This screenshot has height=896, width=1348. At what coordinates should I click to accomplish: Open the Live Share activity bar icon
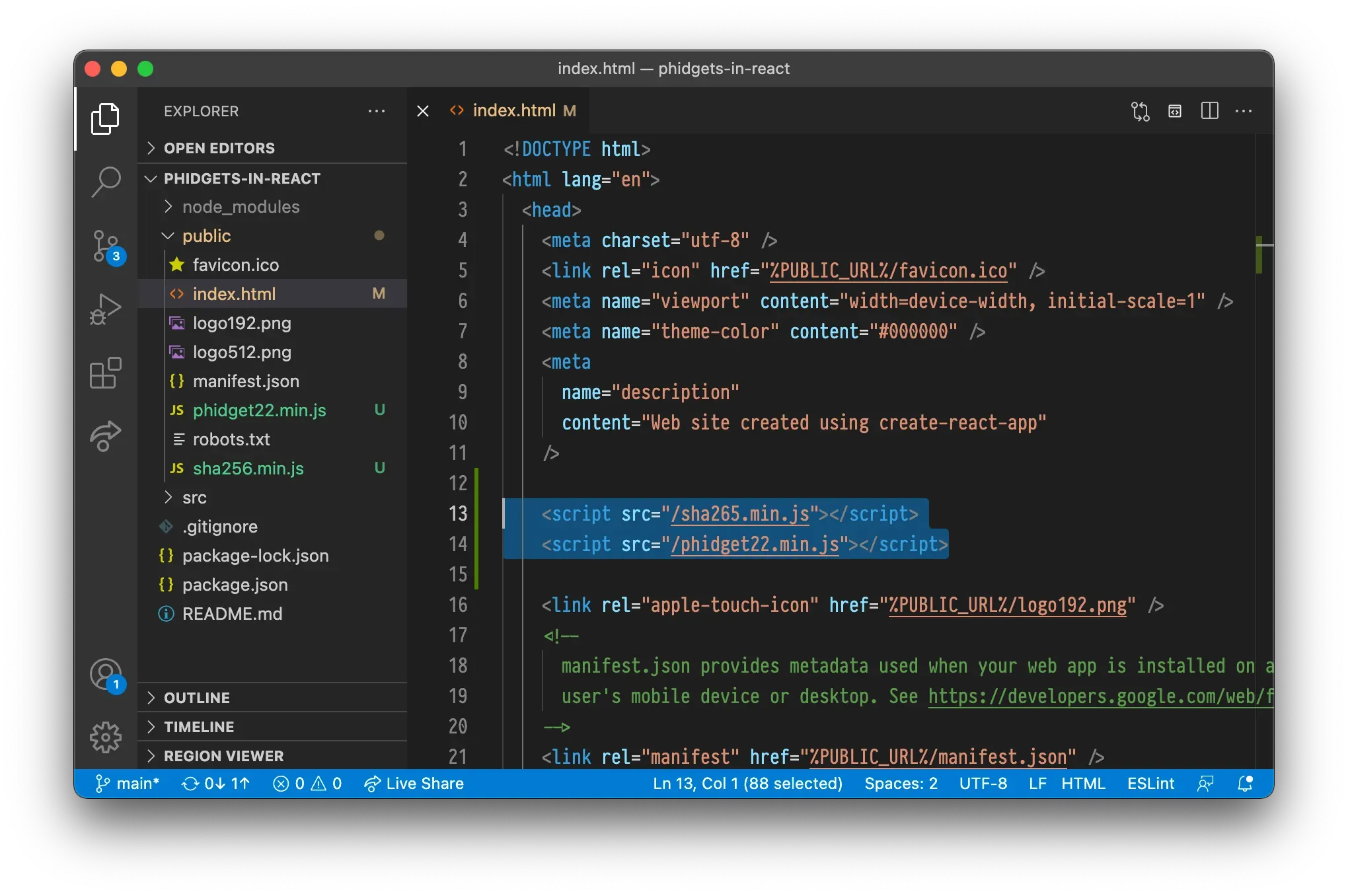pyautogui.click(x=105, y=436)
